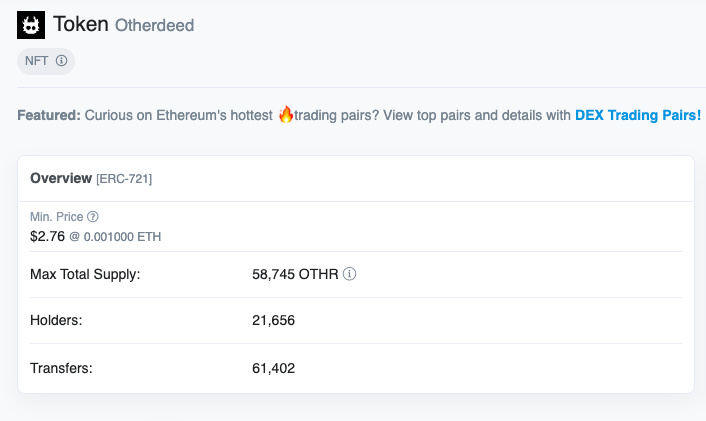Click the Min. Price help question icon

pos(93,217)
